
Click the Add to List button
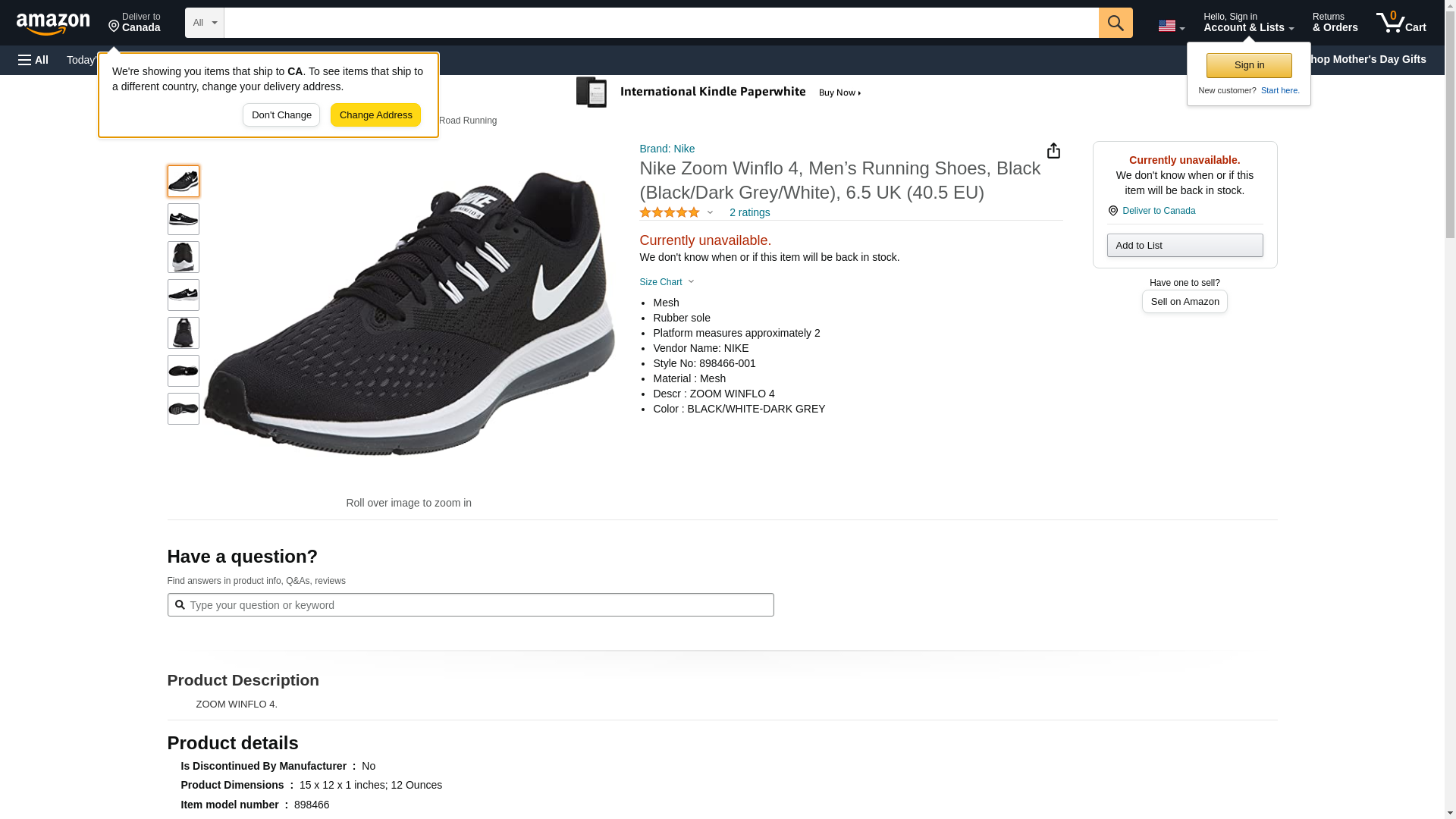pos(1185,246)
